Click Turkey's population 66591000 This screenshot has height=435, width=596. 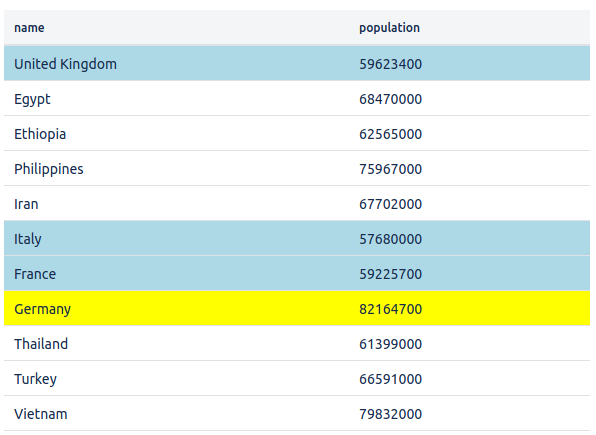390,379
